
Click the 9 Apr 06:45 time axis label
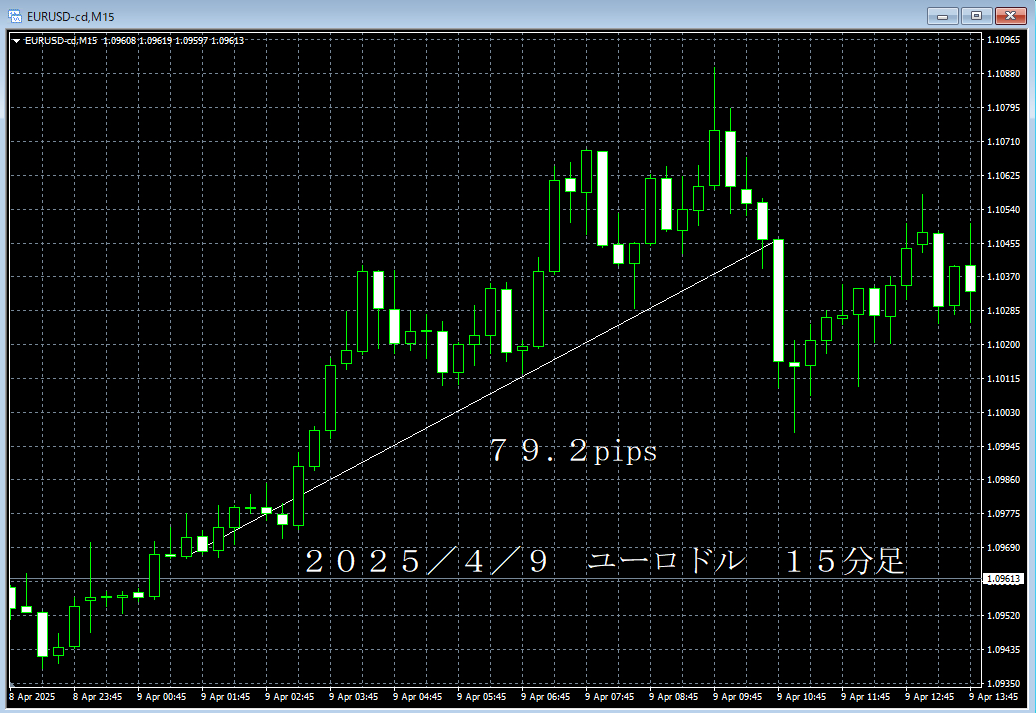click(x=545, y=697)
